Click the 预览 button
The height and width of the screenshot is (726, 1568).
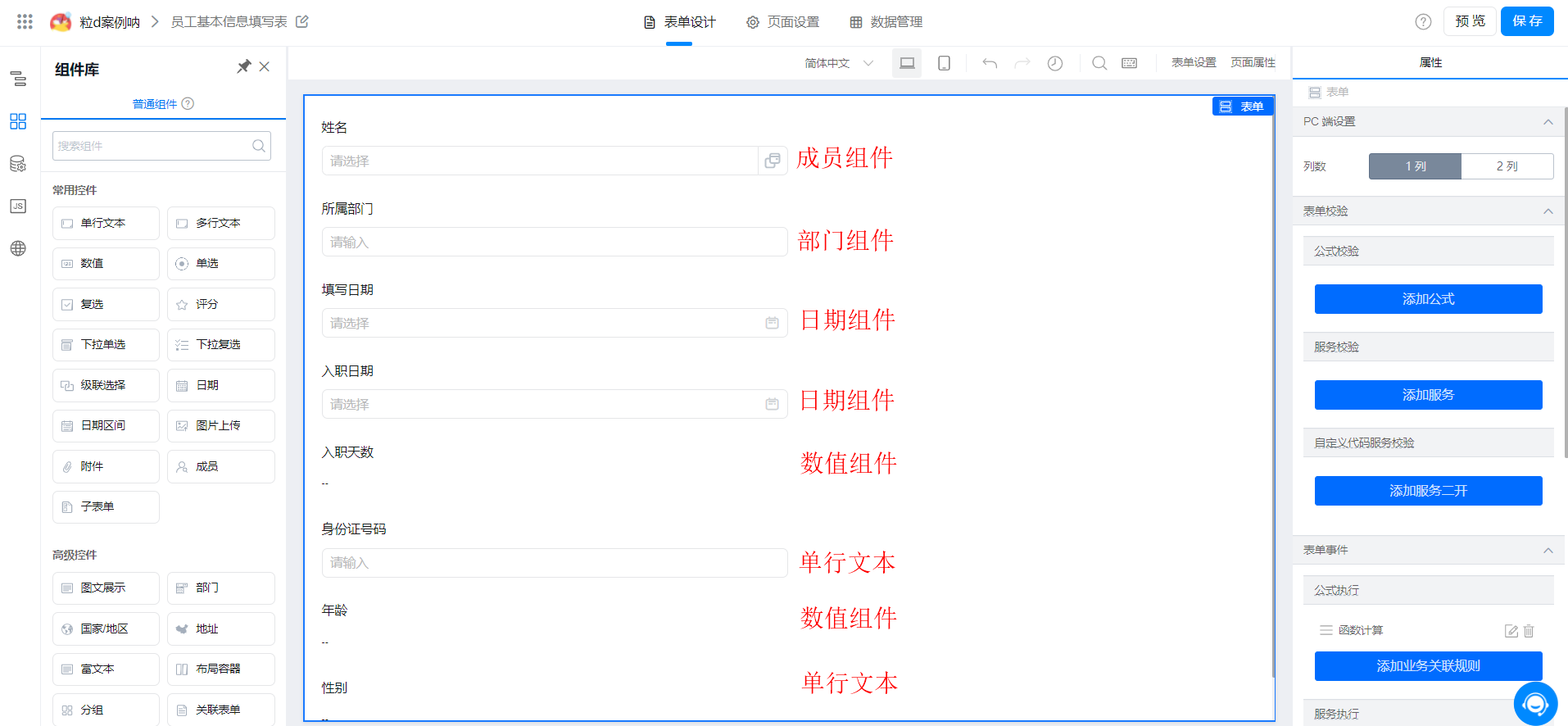click(1470, 21)
